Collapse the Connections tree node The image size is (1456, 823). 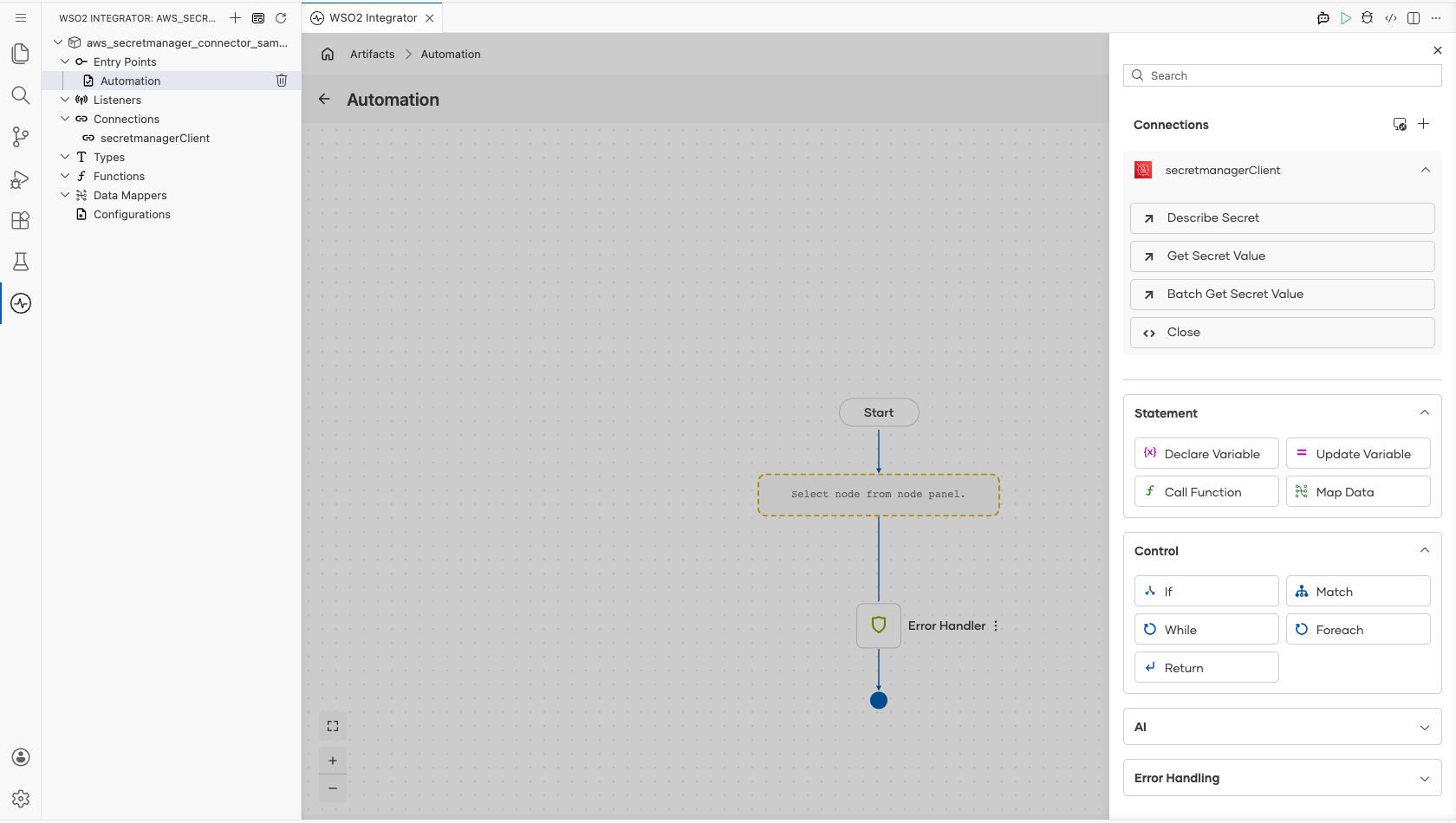pyautogui.click(x=65, y=119)
